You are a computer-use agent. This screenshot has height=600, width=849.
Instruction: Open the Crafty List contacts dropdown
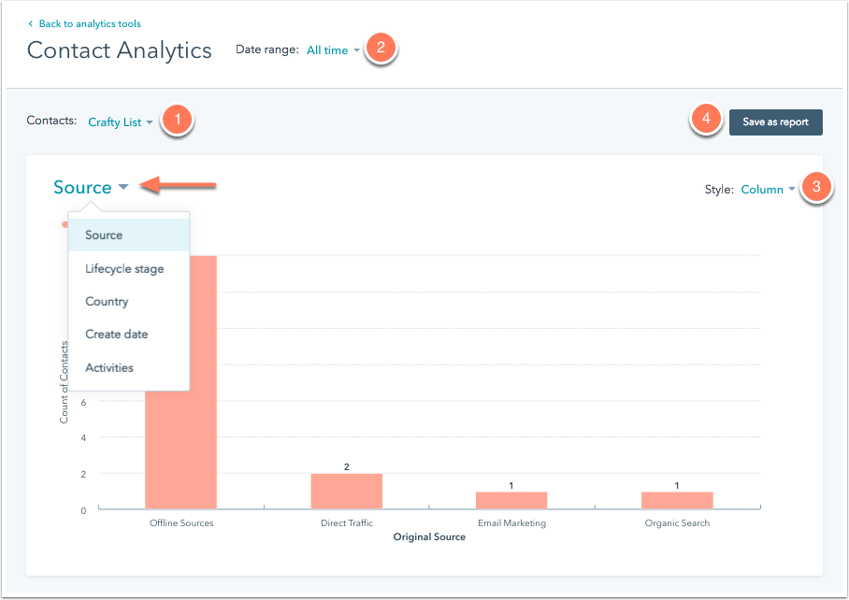[120, 122]
